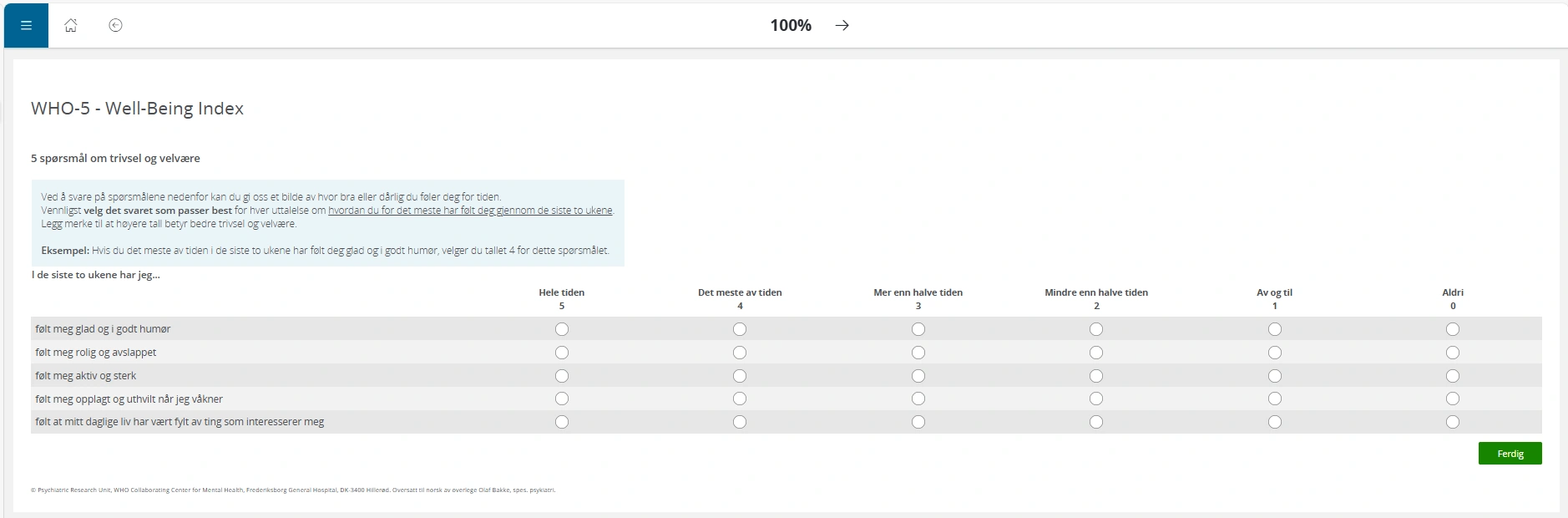Pick 'Av og til' for 'daglige liv' statement

pyautogui.click(x=1275, y=422)
